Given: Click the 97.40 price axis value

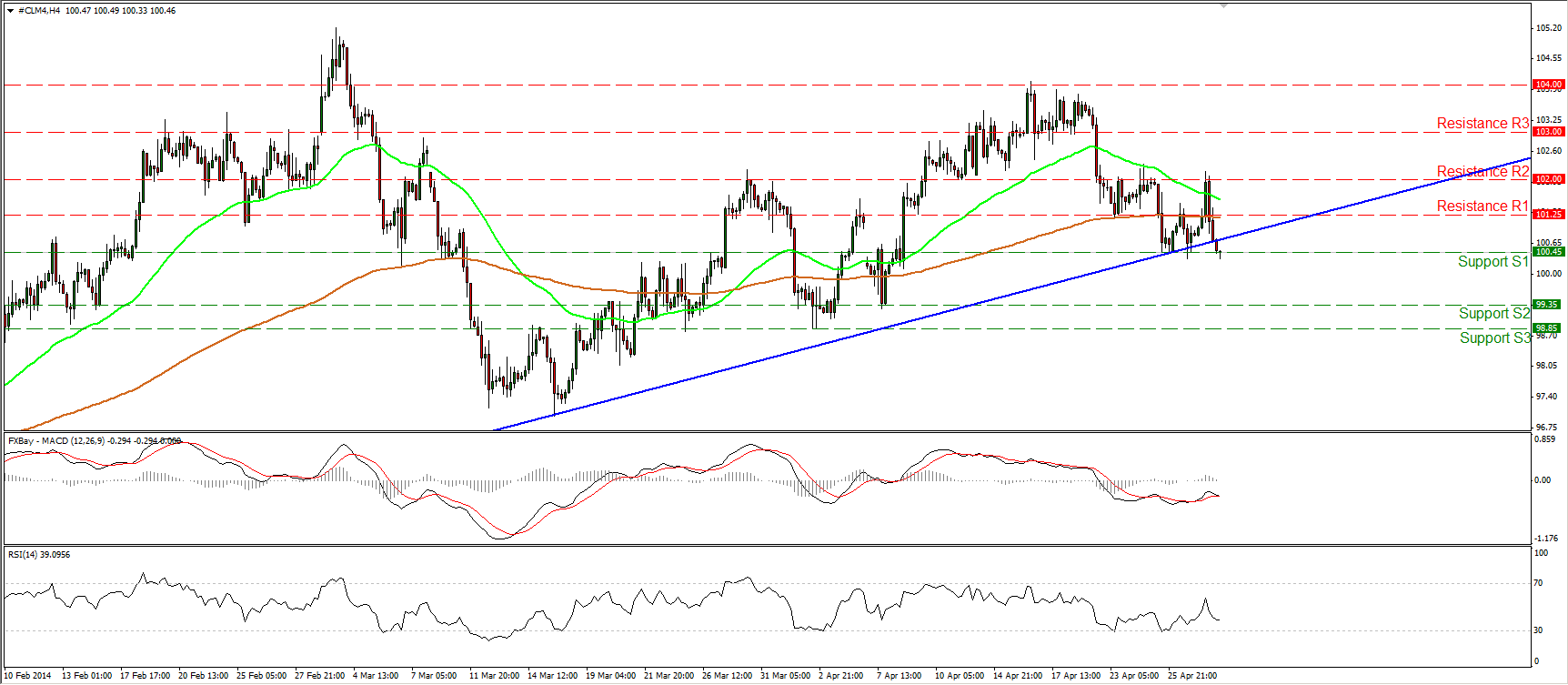Looking at the screenshot, I should [1547, 397].
